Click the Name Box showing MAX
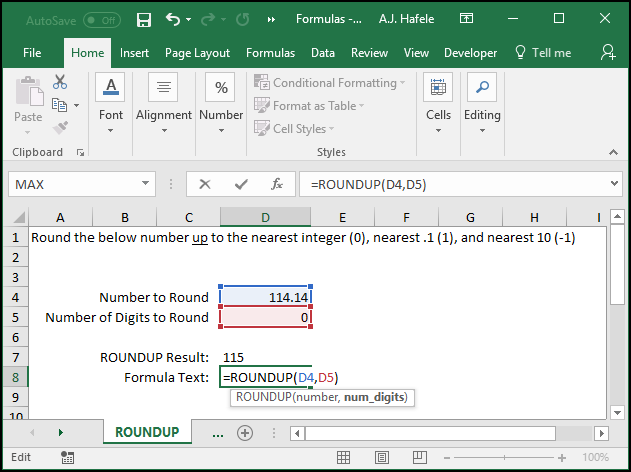The width and height of the screenshot is (631, 472). [x=74, y=184]
